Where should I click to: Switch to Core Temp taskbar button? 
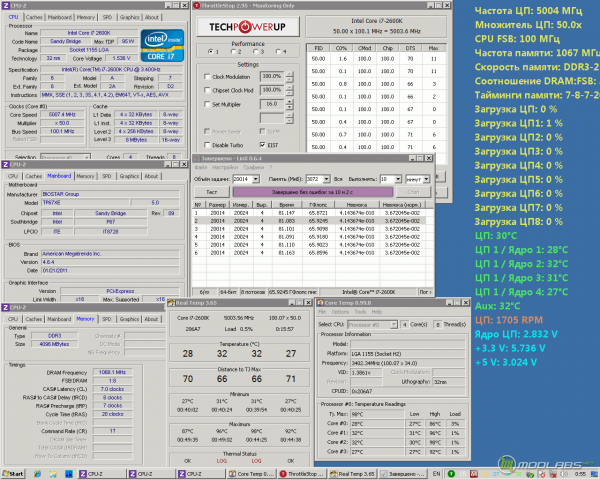tap(251, 474)
